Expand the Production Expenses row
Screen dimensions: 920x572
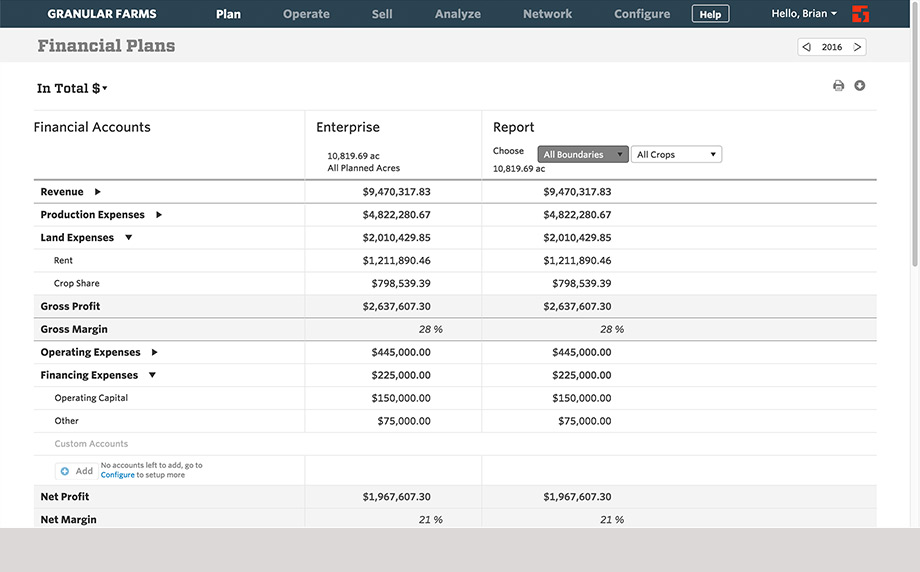[158, 215]
